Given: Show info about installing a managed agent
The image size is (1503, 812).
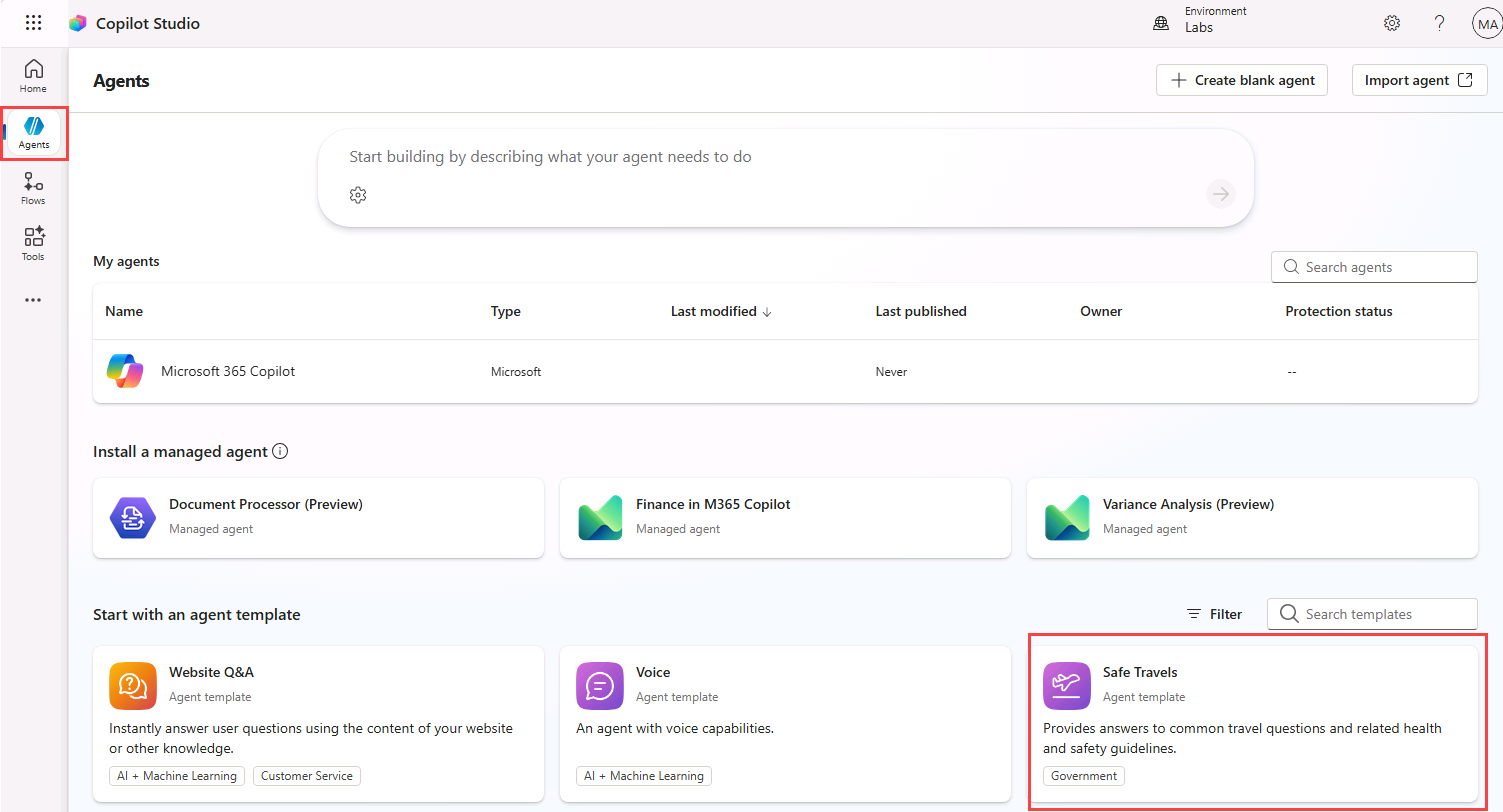Looking at the screenshot, I should [280, 451].
